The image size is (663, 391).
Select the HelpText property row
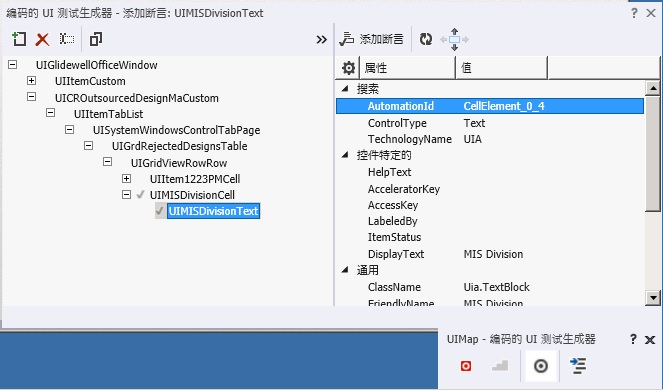[490, 172]
